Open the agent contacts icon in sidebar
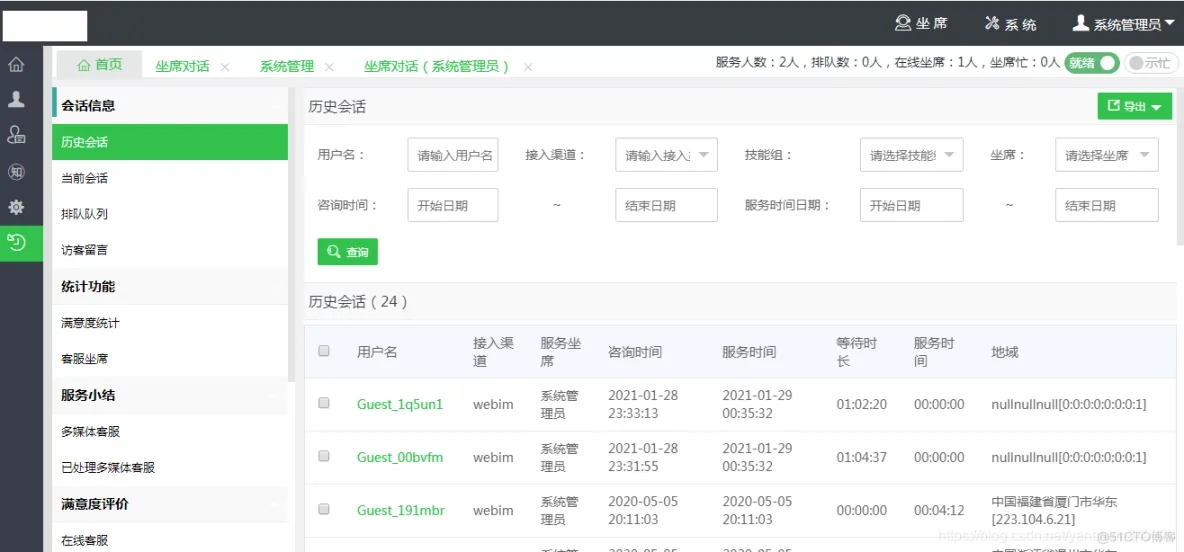This screenshot has width=1184, height=552. [16, 135]
